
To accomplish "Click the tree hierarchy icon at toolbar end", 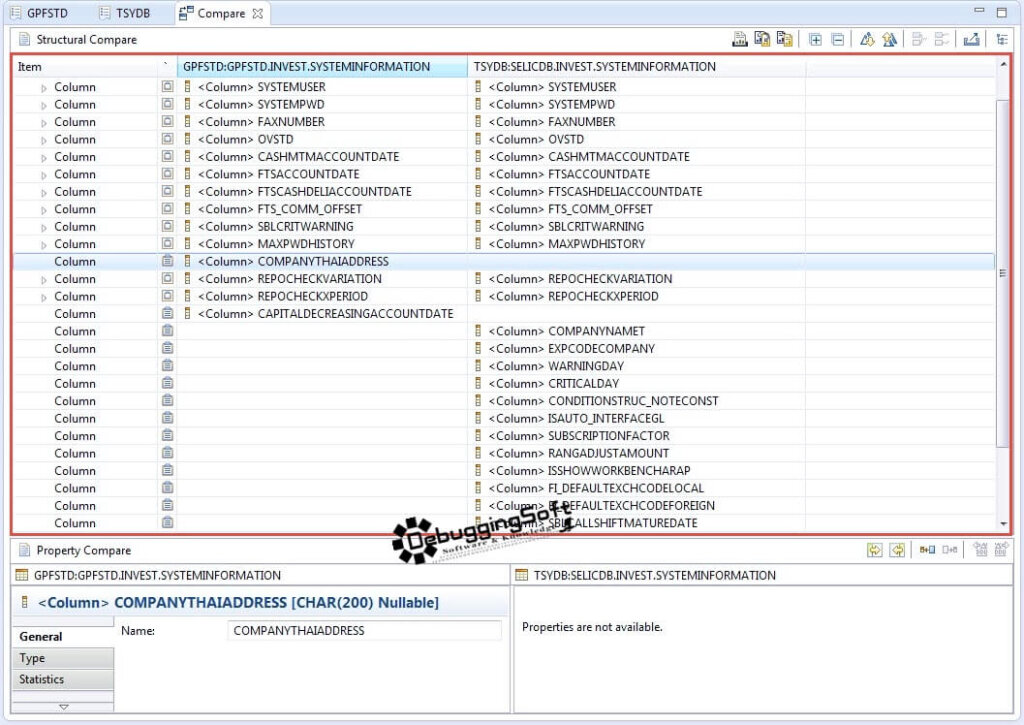I will click(x=1001, y=40).
